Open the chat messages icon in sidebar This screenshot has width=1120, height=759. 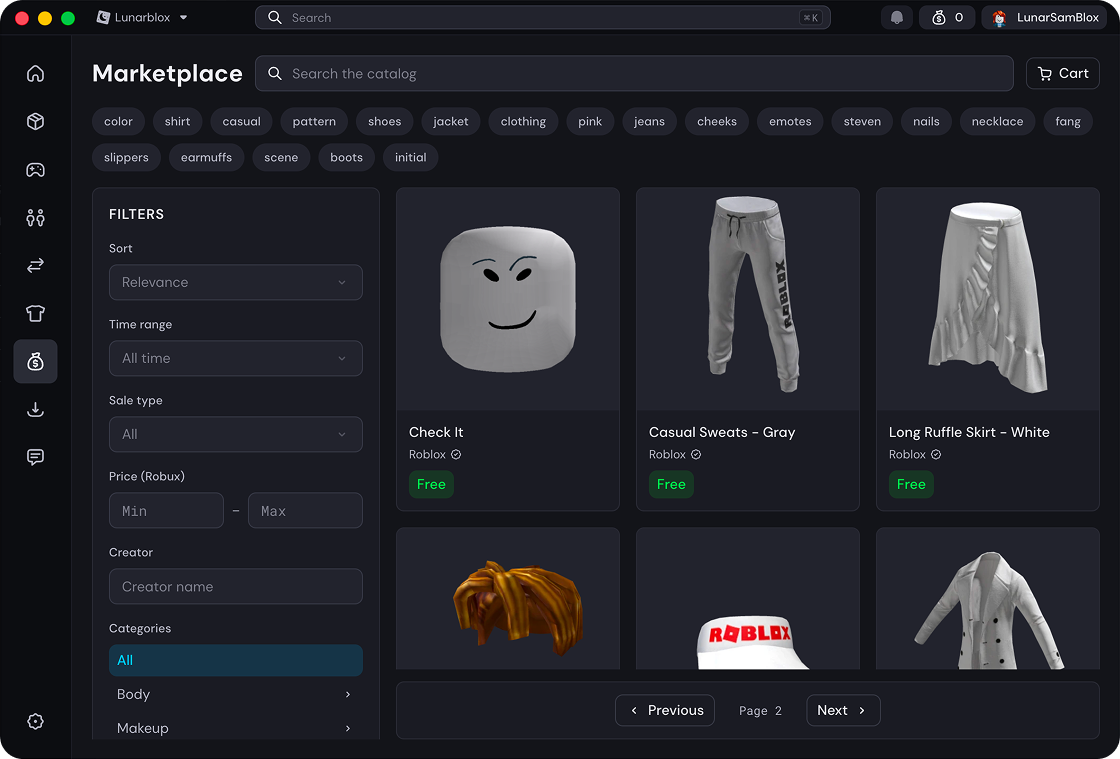[x=35, y=457]
